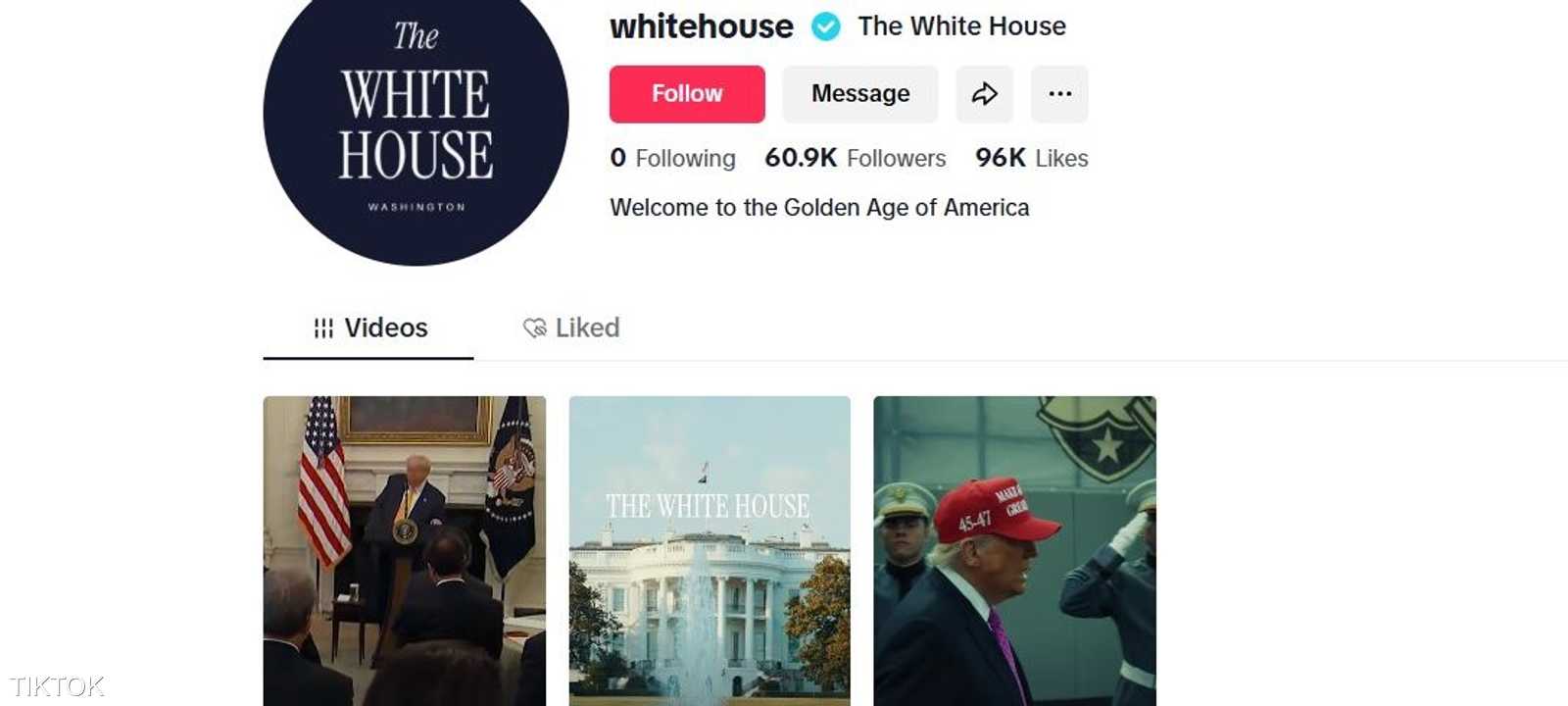Open the three-dots more options menu
1568x706 pixels.
tap(1059, 94)
